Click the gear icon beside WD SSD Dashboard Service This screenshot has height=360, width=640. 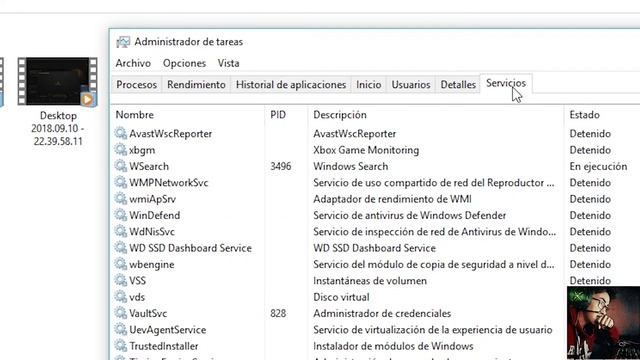tap(121, 248)
